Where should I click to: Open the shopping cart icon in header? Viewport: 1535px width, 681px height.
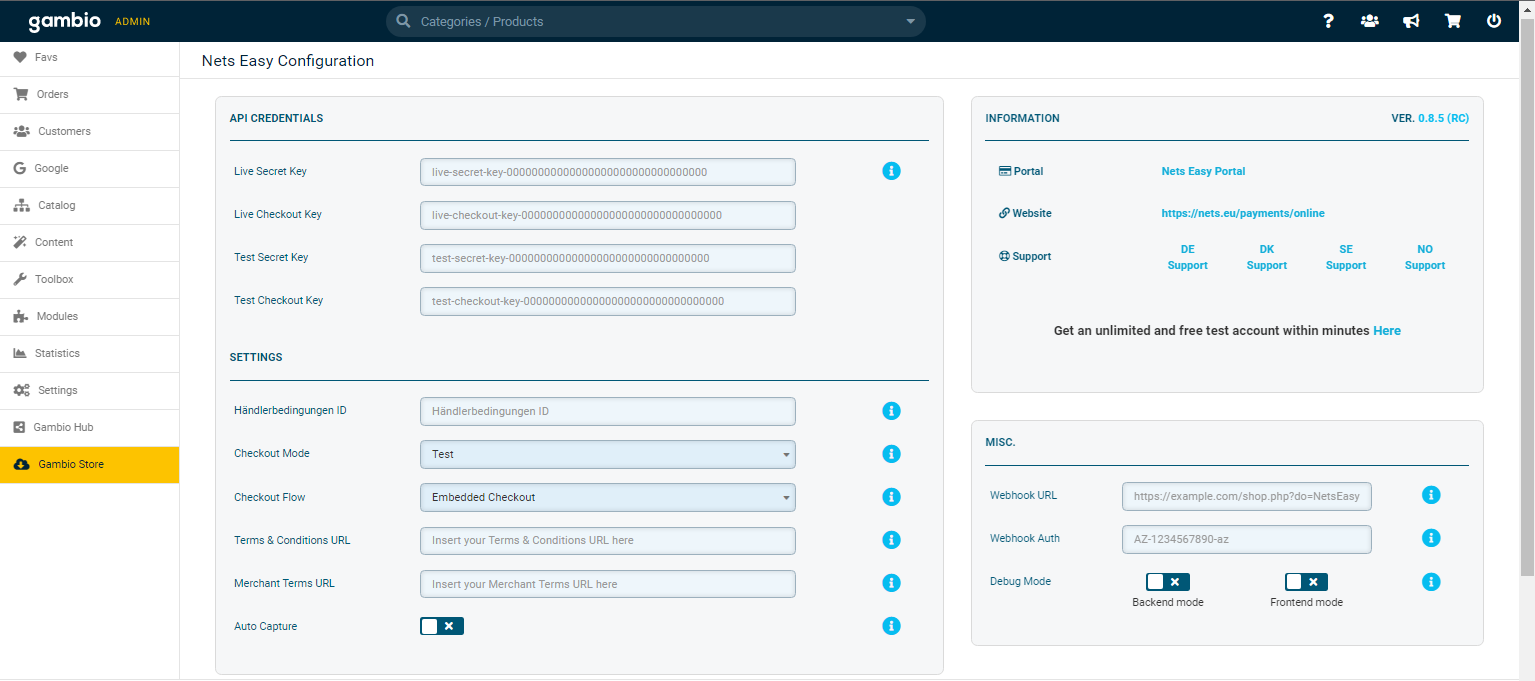[x=1453, y=21]
